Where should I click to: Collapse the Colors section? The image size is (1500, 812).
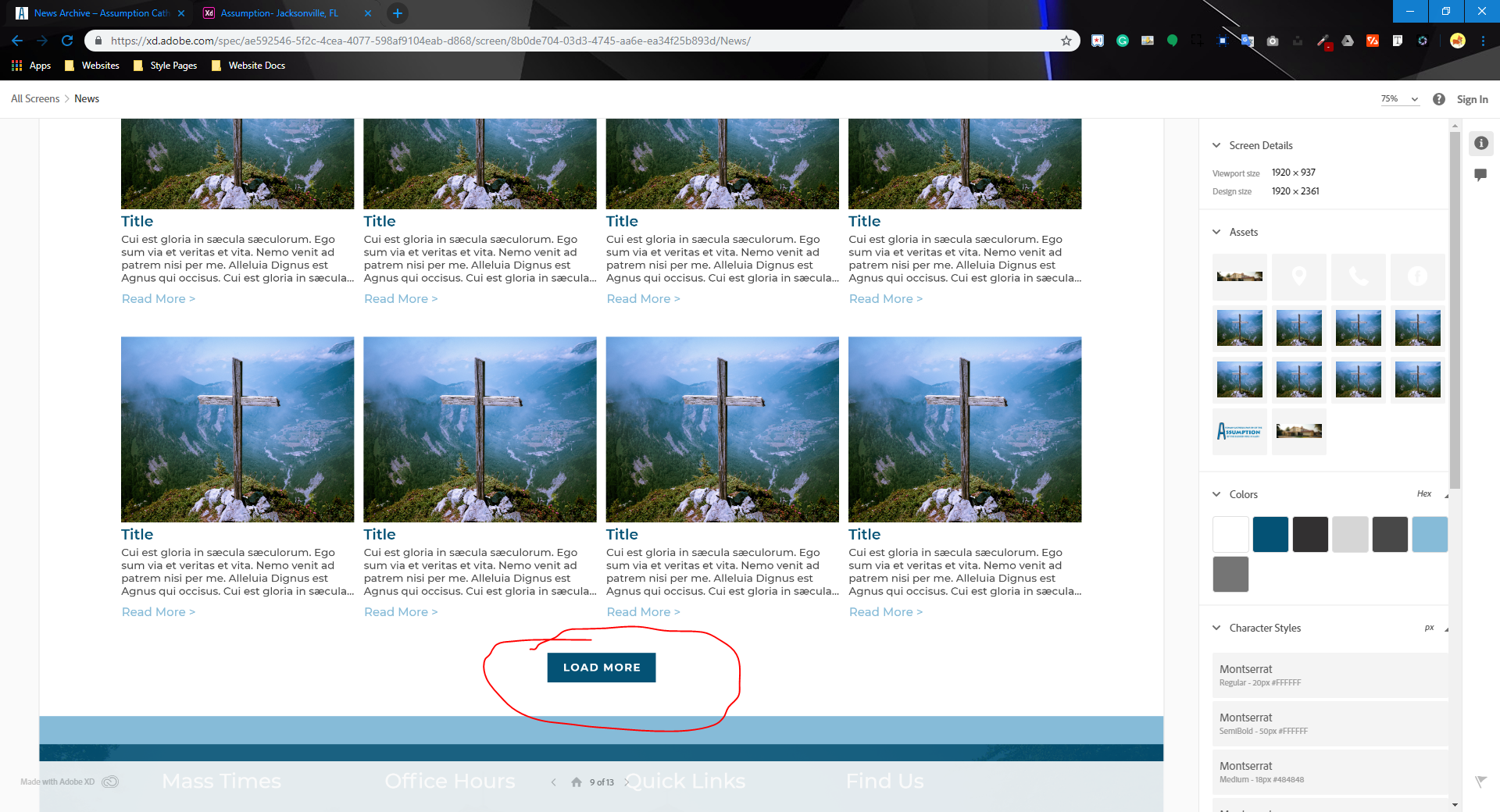(x=1216, y=494)
